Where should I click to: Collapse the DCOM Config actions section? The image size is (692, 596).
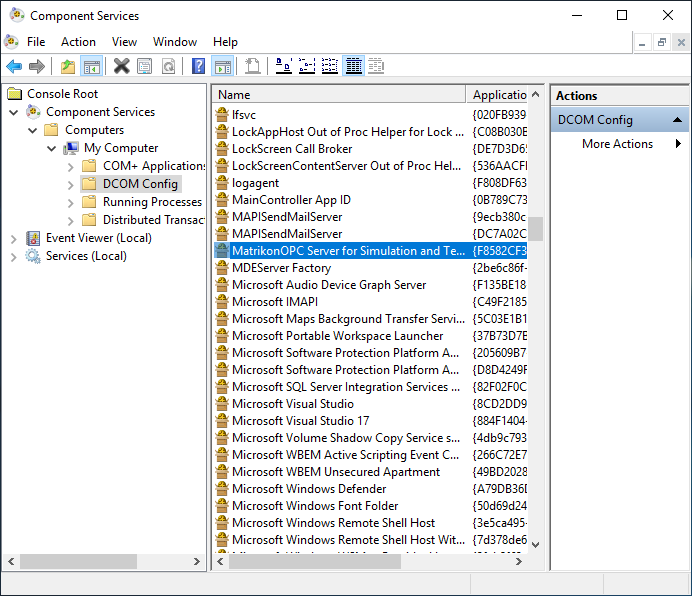click(x=677, y=120)
